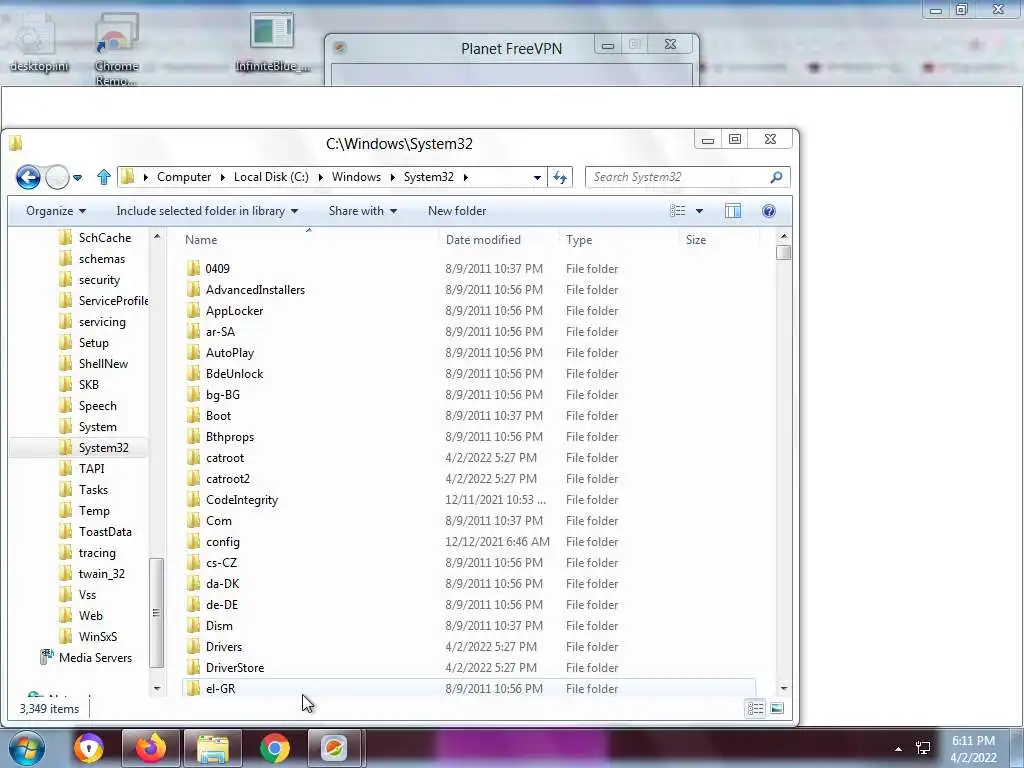This screenshot has height=768, width=1024.
Task: Refresh the System32 folder view
Action: (560, 177)
